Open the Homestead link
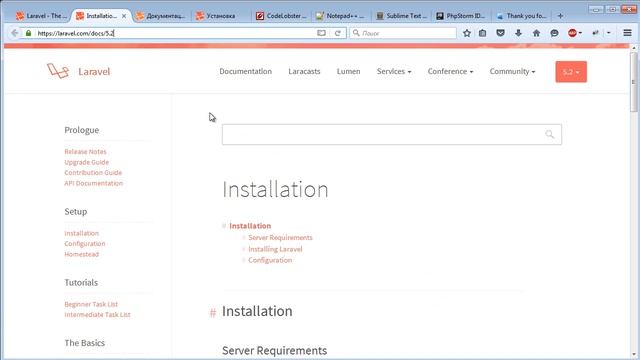 pyautogui.click(x=82, y=254)
